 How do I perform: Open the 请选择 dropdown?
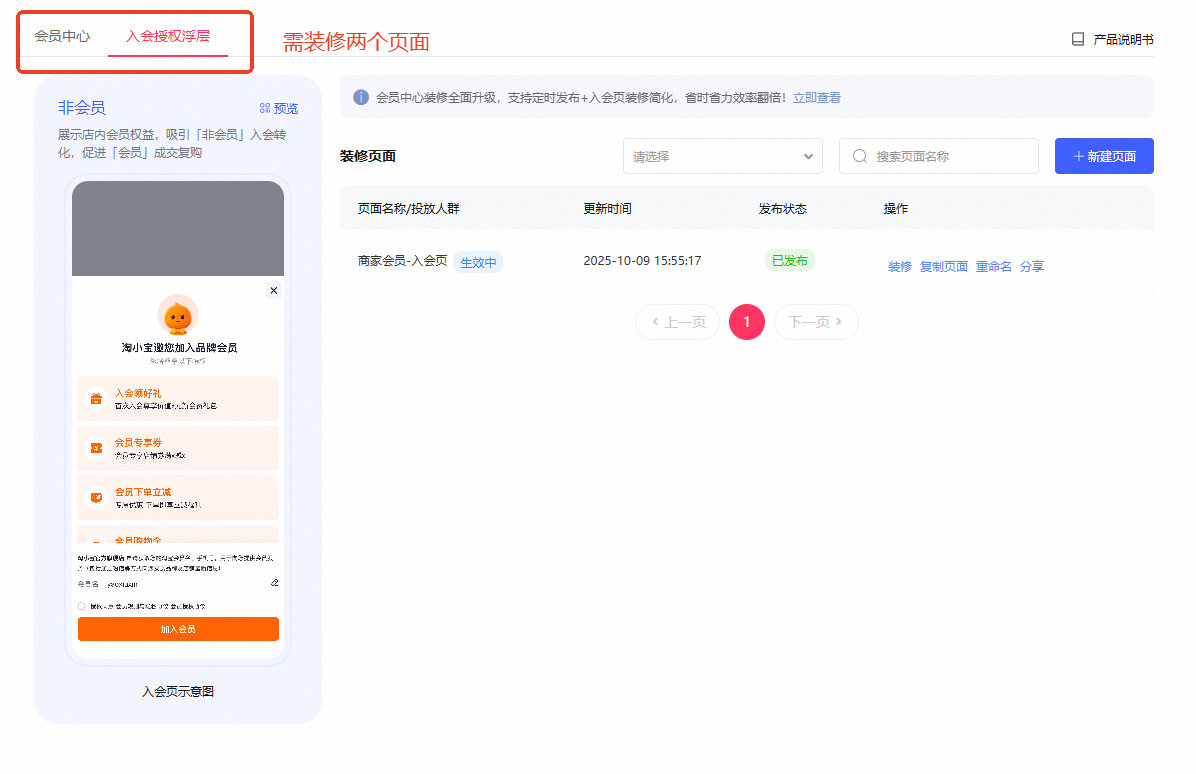[x=722, y=156]
